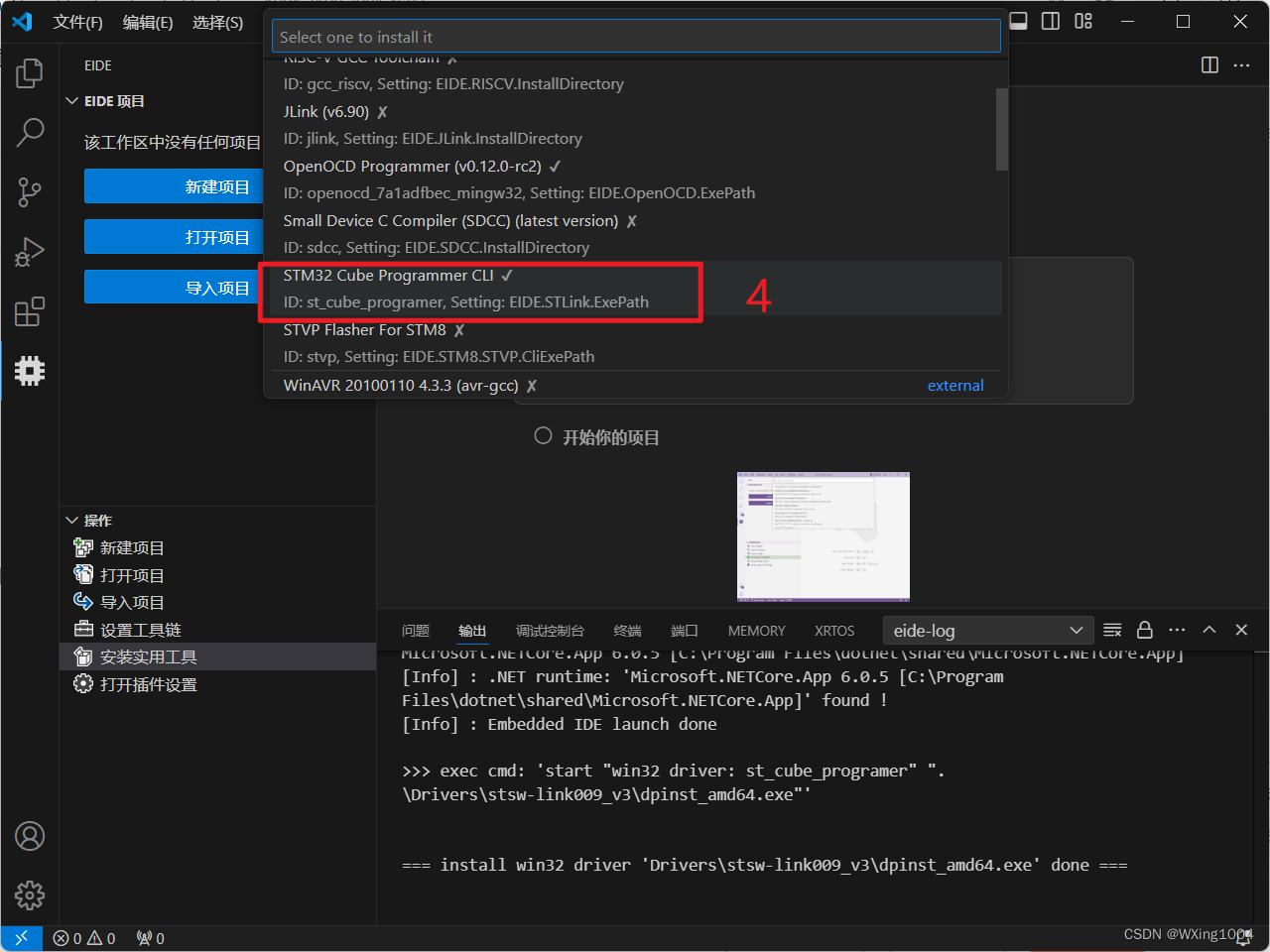Viewport: 1270px width, 952px height.
Task: Open the Extensions view
Action: point(30,311)
